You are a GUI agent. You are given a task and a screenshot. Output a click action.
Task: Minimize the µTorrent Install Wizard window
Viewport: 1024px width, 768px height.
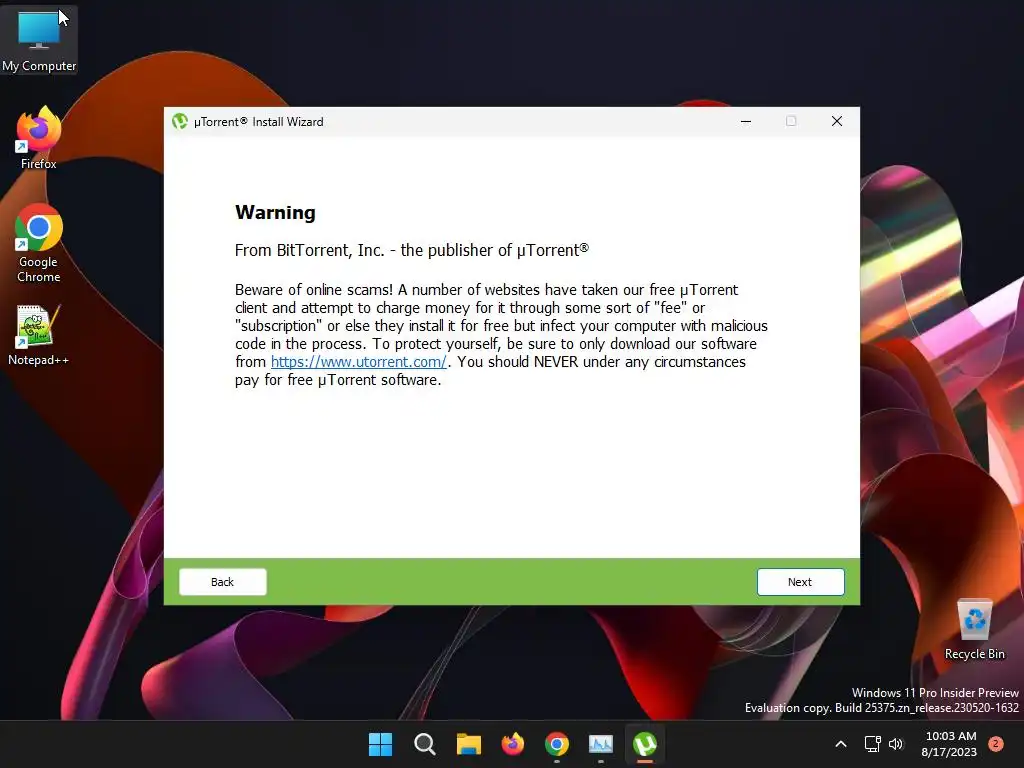tap(746, 121)
